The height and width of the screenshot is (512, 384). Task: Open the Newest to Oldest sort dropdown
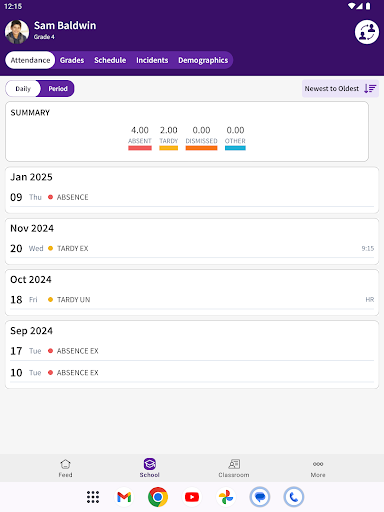click(340, 89)
